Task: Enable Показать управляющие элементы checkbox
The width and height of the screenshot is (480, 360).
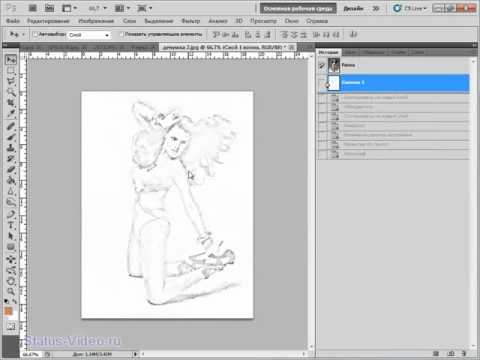Action: coord(122,34)
